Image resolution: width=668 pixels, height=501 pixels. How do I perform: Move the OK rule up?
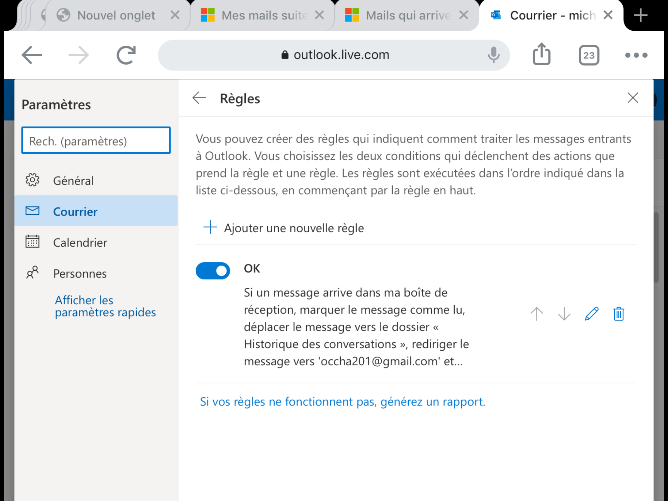point(537,314)
